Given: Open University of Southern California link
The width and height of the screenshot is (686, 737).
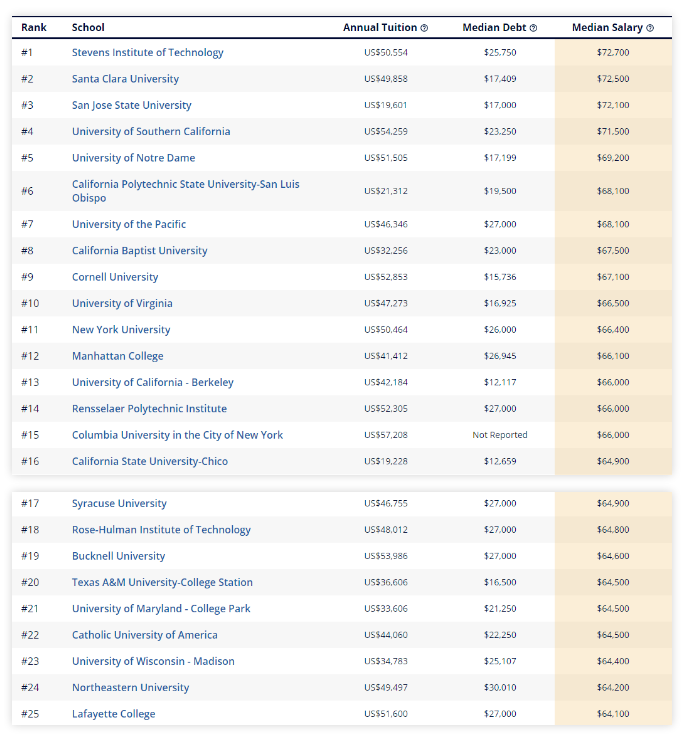Looking at the screenshot, I should coord(151,131).
